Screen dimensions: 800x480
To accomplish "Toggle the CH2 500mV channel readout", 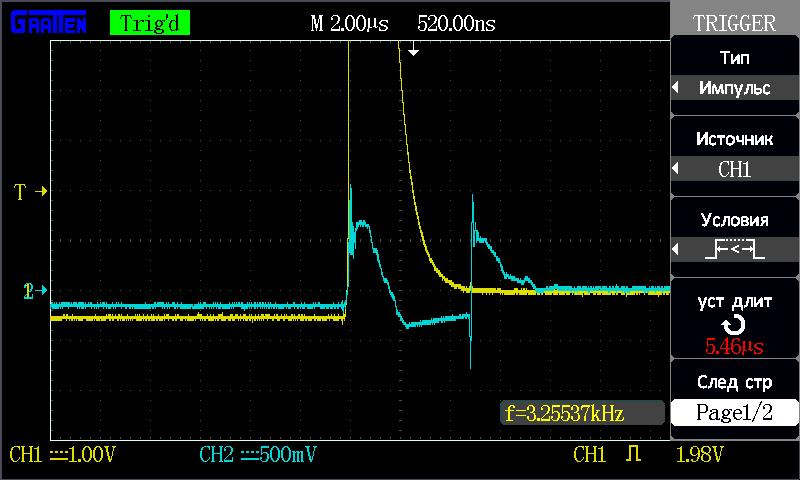I will point(258,456).
